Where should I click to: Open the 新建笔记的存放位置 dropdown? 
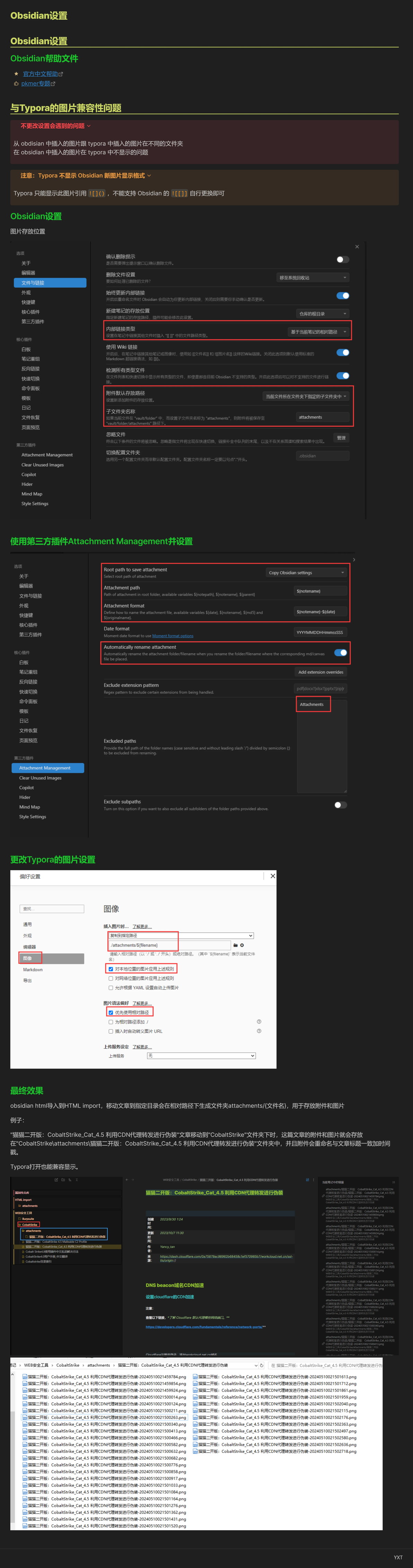click(x=323, y=314)
